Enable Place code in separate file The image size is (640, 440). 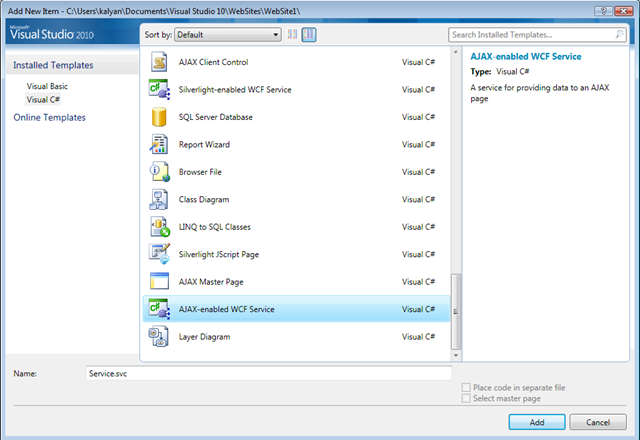[x=466, y=387]
